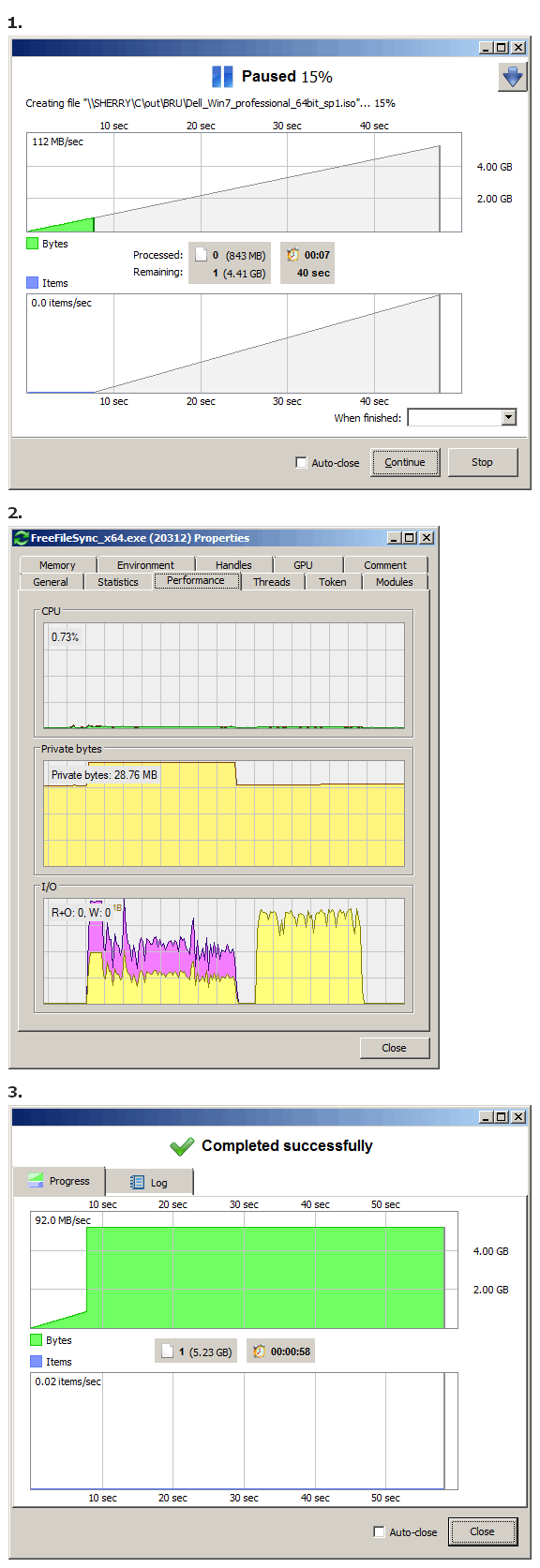Click the FreeFileSync icon in Properties title bar
Viewport: 540px width, 1568px height.
(x=21, y=538)
